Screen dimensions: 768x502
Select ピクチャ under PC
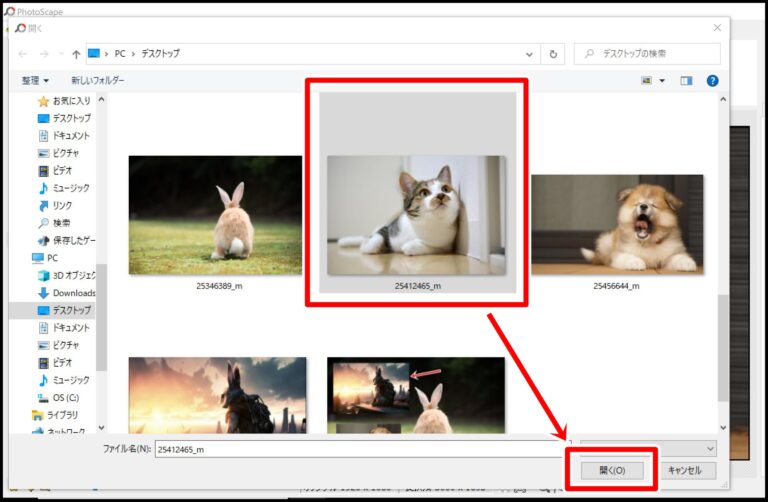[59, 345]
